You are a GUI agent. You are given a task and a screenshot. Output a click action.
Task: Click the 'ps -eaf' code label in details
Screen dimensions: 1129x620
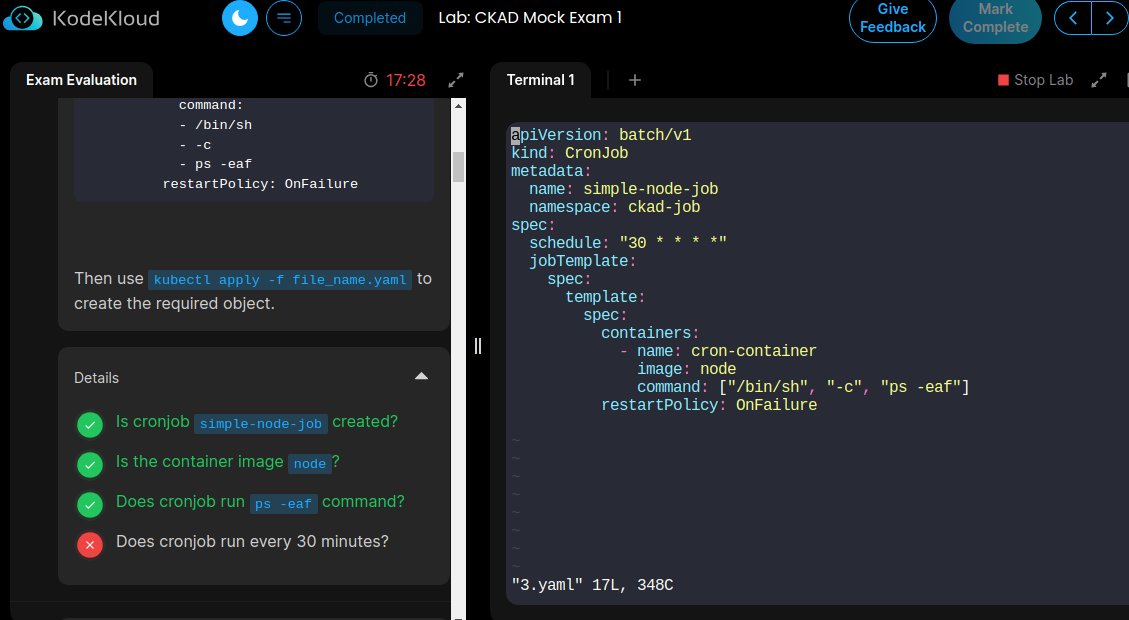[x=284, y=503]
